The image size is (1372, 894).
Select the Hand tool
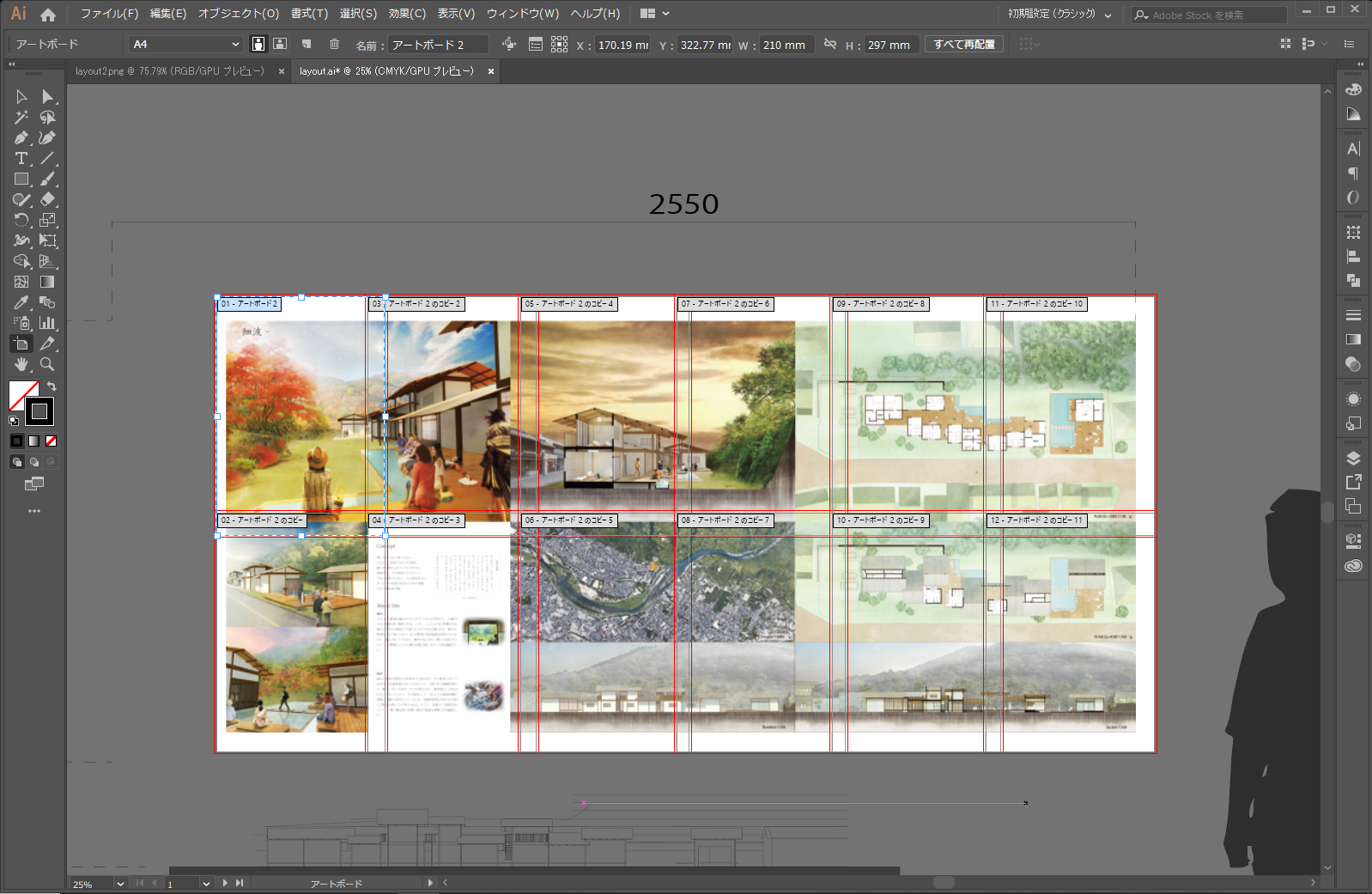click(21, 365)
